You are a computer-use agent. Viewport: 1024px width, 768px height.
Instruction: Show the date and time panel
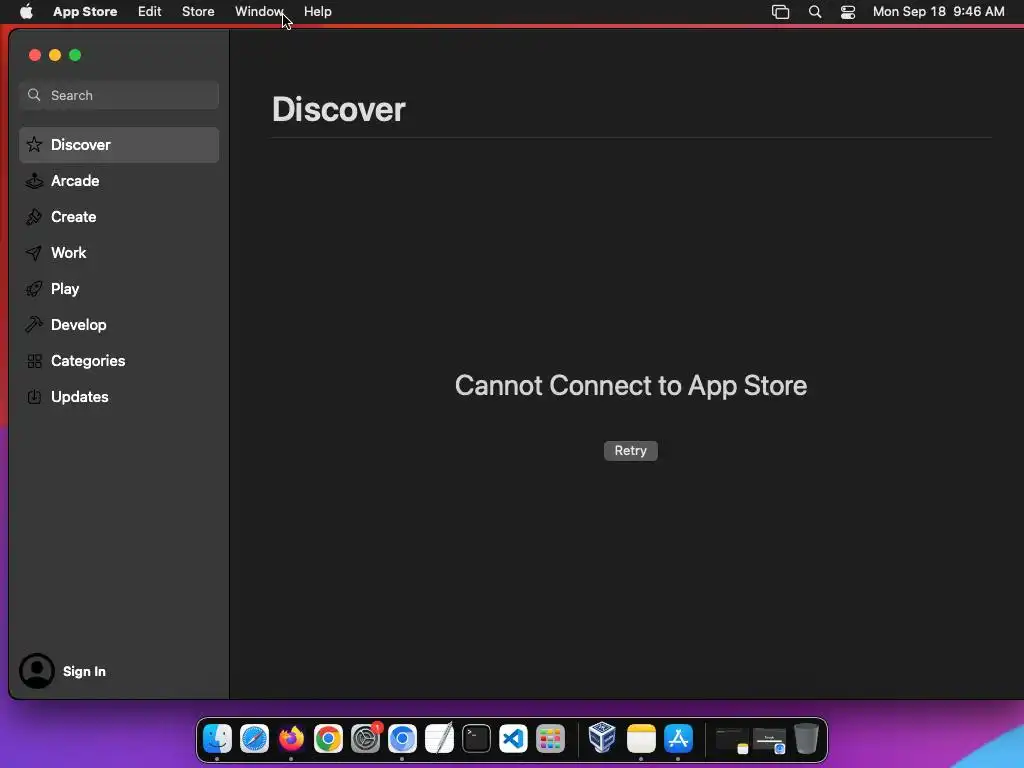coord(938,12)
